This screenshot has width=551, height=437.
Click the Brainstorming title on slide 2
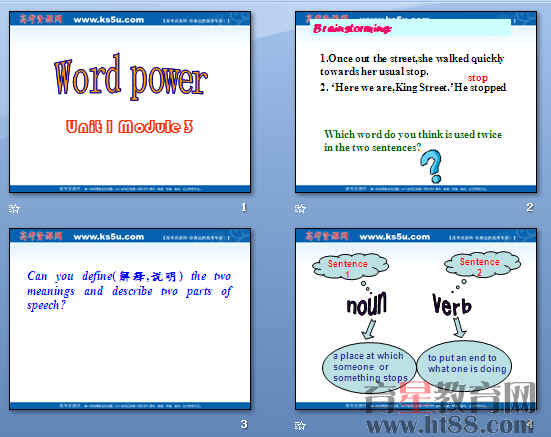tap(352, 28)
